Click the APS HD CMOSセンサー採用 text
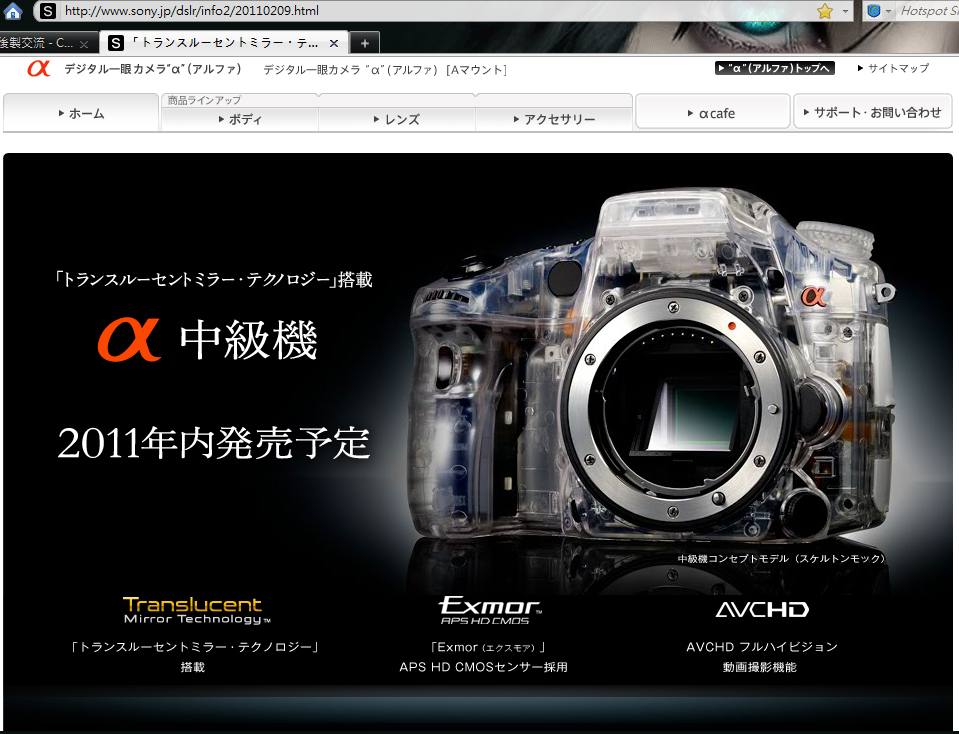 pyautogui.click(x=483, y=667)
